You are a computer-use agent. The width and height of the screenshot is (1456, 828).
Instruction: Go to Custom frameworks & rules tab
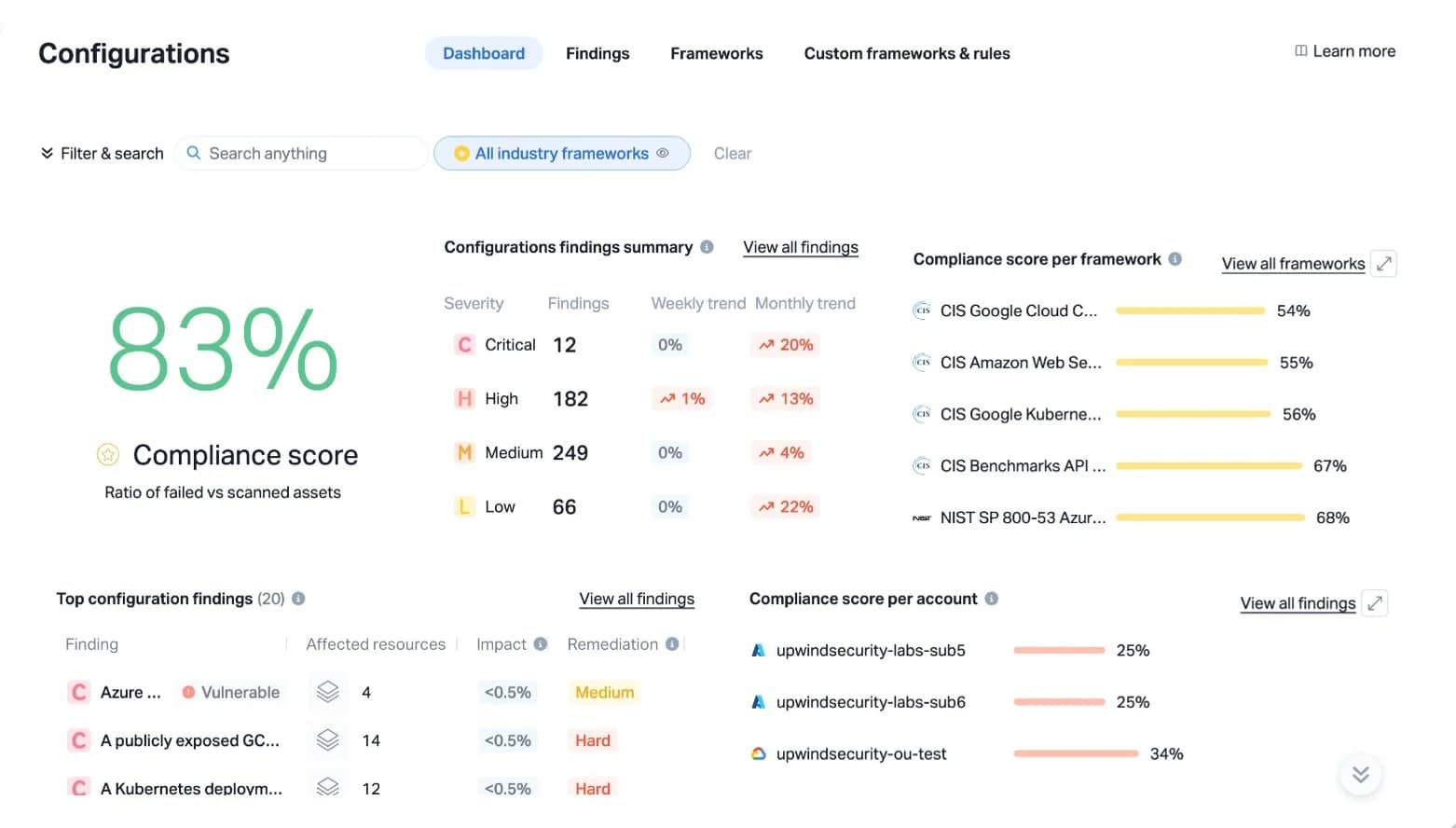(x=907, y=53)
